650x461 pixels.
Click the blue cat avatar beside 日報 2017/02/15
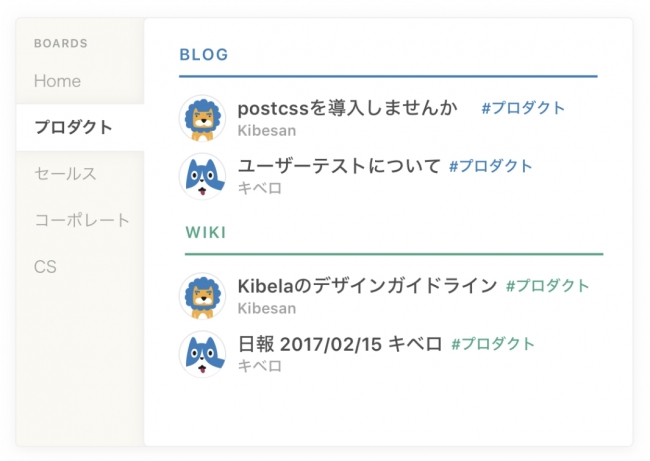tap(202, 354)
